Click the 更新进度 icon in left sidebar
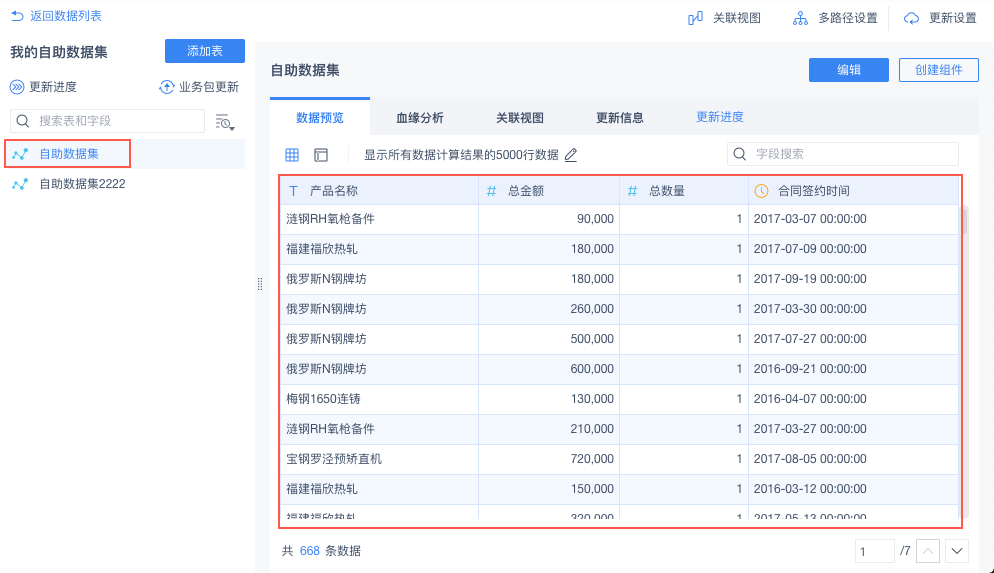This screenshot has width=994, height=573. pos(17,87)
